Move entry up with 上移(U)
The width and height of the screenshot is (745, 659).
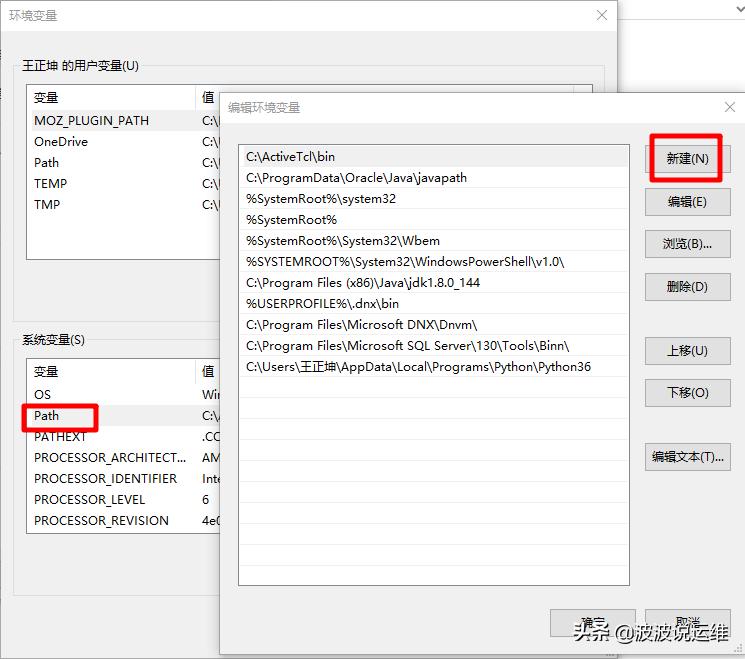pos(688,351)
